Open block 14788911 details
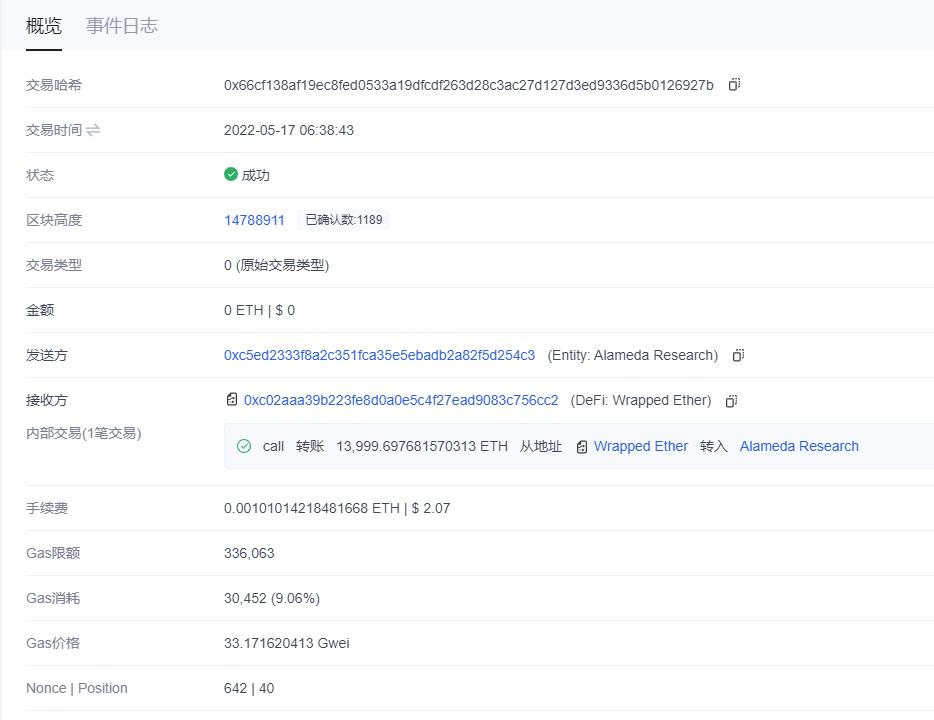The height and width of the screenshot is (720, 934). coord(253,219)
